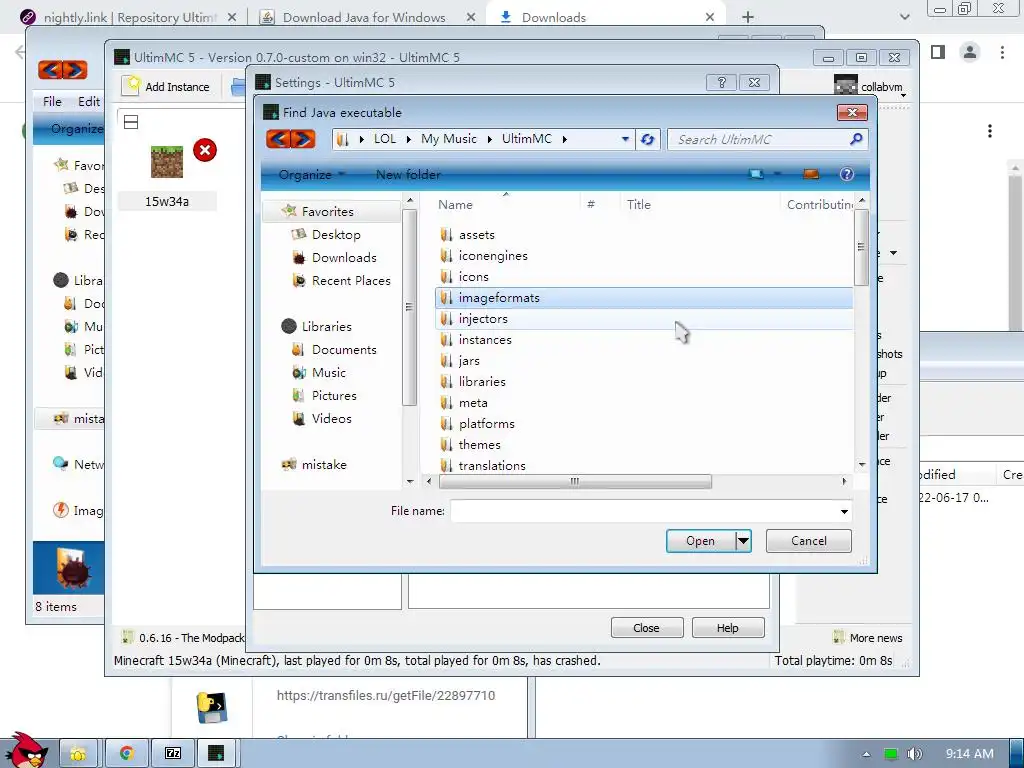Select Videos library in navigation pane
1024x768 pixels.
pyautogui.click(x=331, y=419)
